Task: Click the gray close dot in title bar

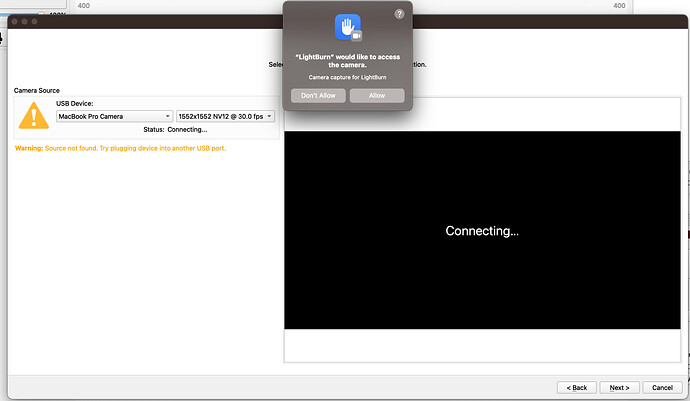Action: pos(15,22)
